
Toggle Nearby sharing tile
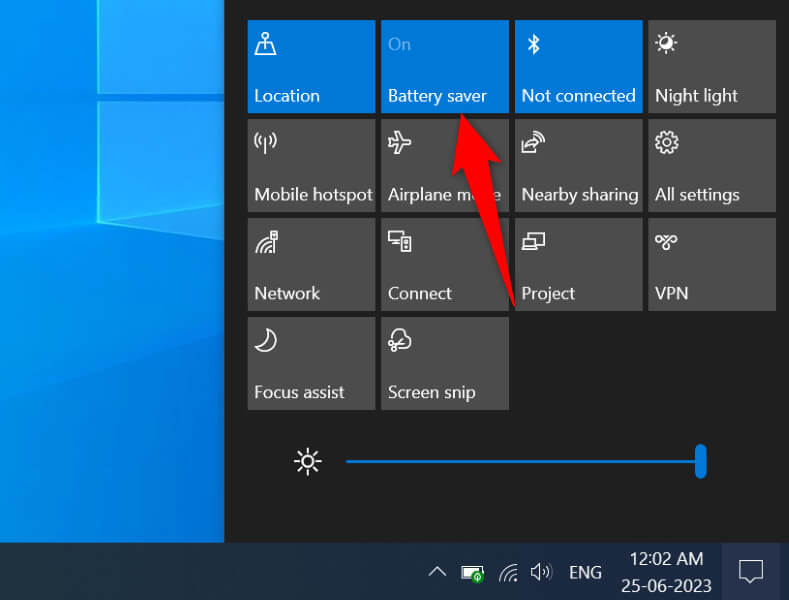[578, 165]
